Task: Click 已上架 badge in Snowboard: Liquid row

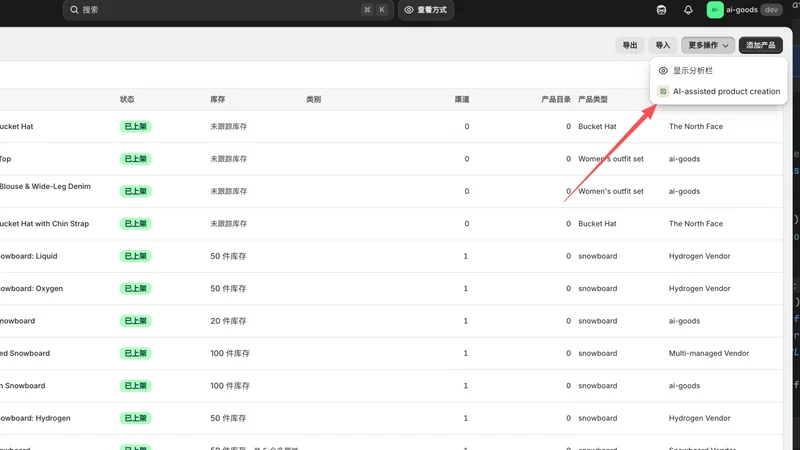Action: point(135,256)
